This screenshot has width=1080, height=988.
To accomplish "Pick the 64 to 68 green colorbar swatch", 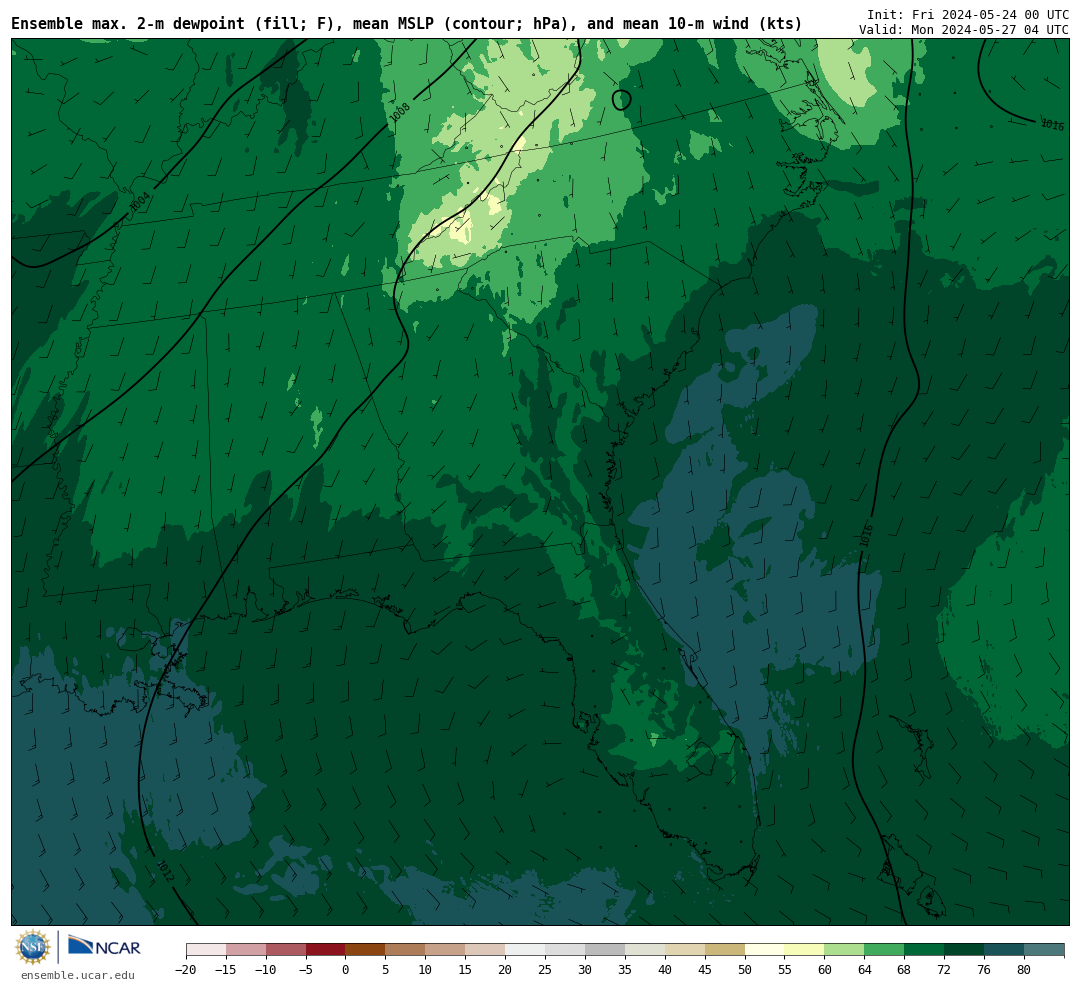I will [885, 950].
